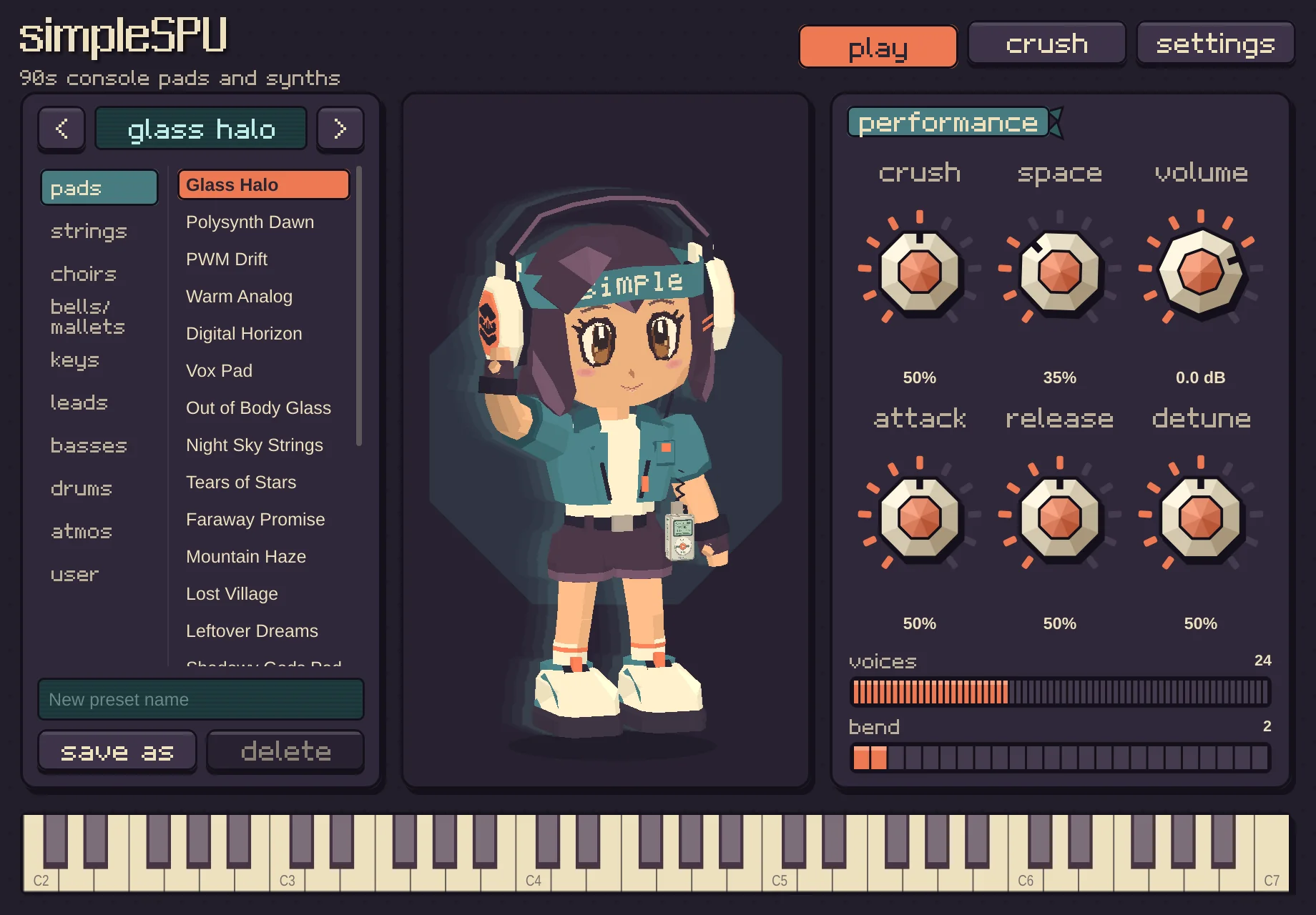Choose the Warm Analog preset
This screenshot has width=1316, height=915.
(x=264, y=296)
